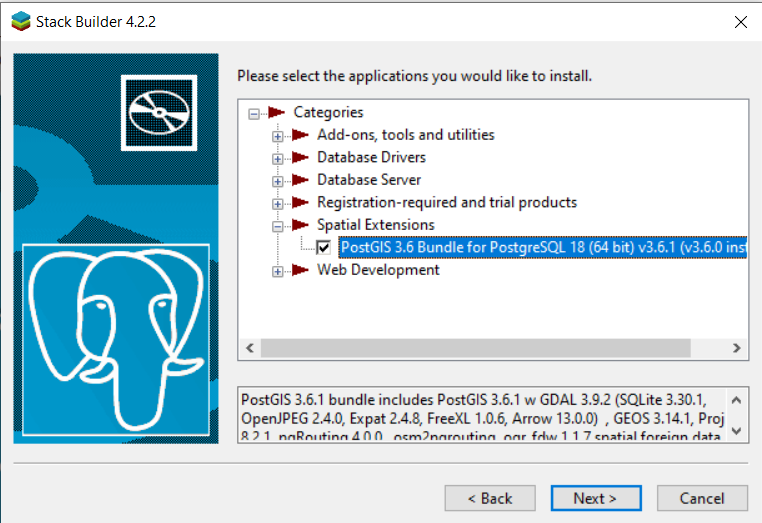This screenshot has width=762, height=523.
Task: Cancel the Stack Builder wizard
Action: [702, 498]
